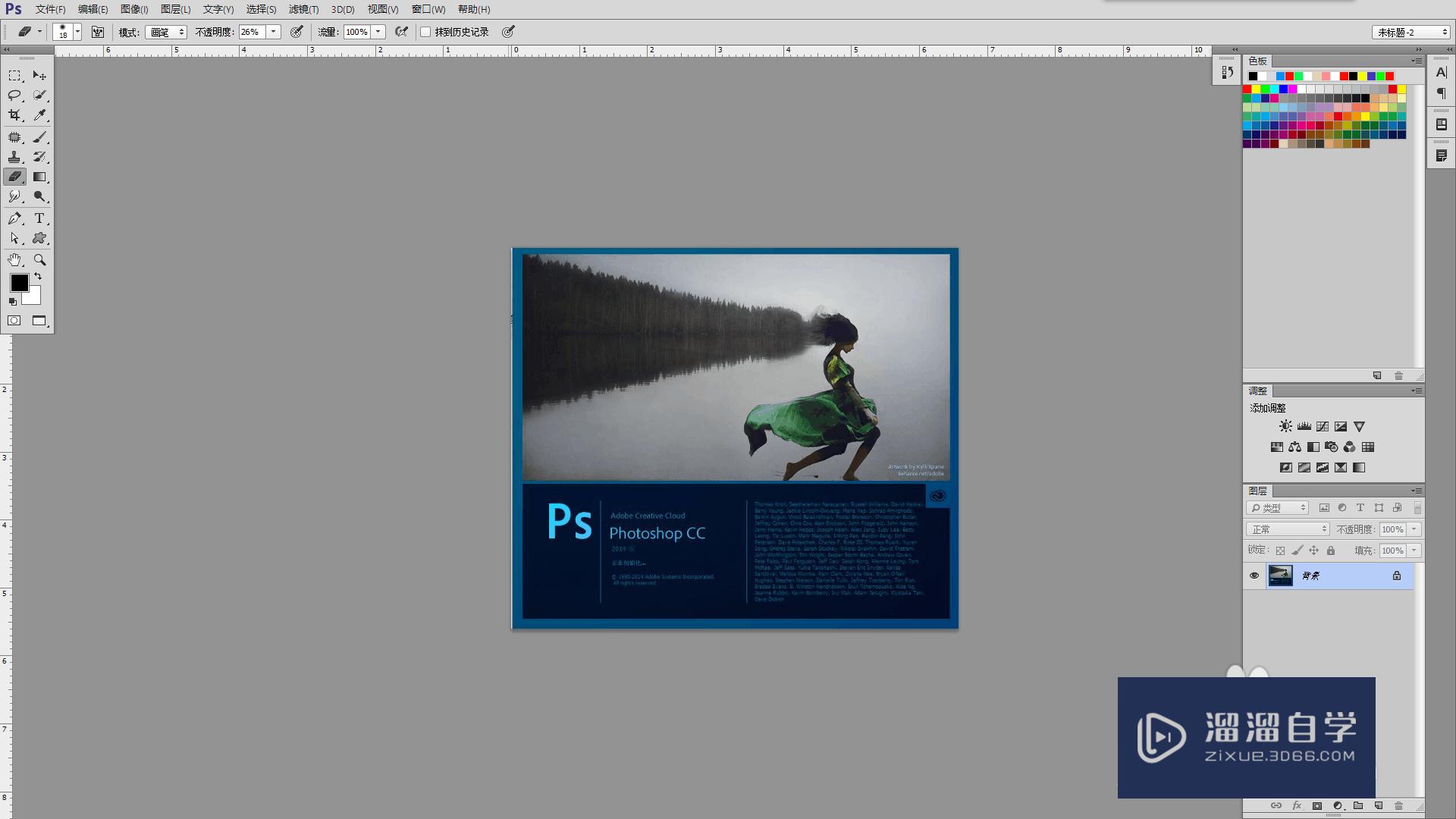The image size is (1456, 819).
Task: Open the Flow value dropdown
Action: 378,32
